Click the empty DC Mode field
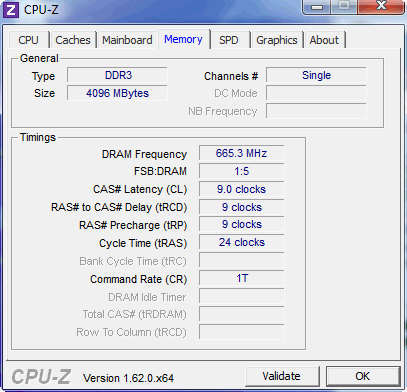Image resolution: width=407 pixels, height=392 pixels. point(316,93)
